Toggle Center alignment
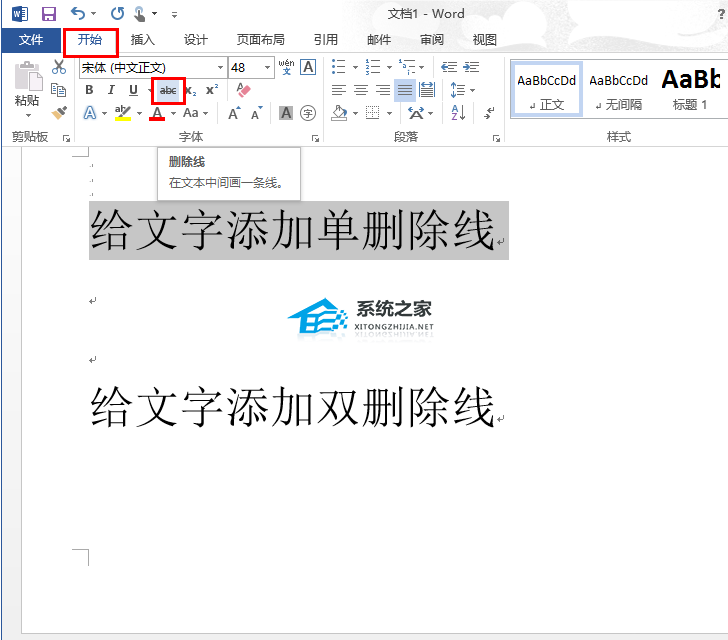This screenshot has height=640, width=728. coord(361,90)
